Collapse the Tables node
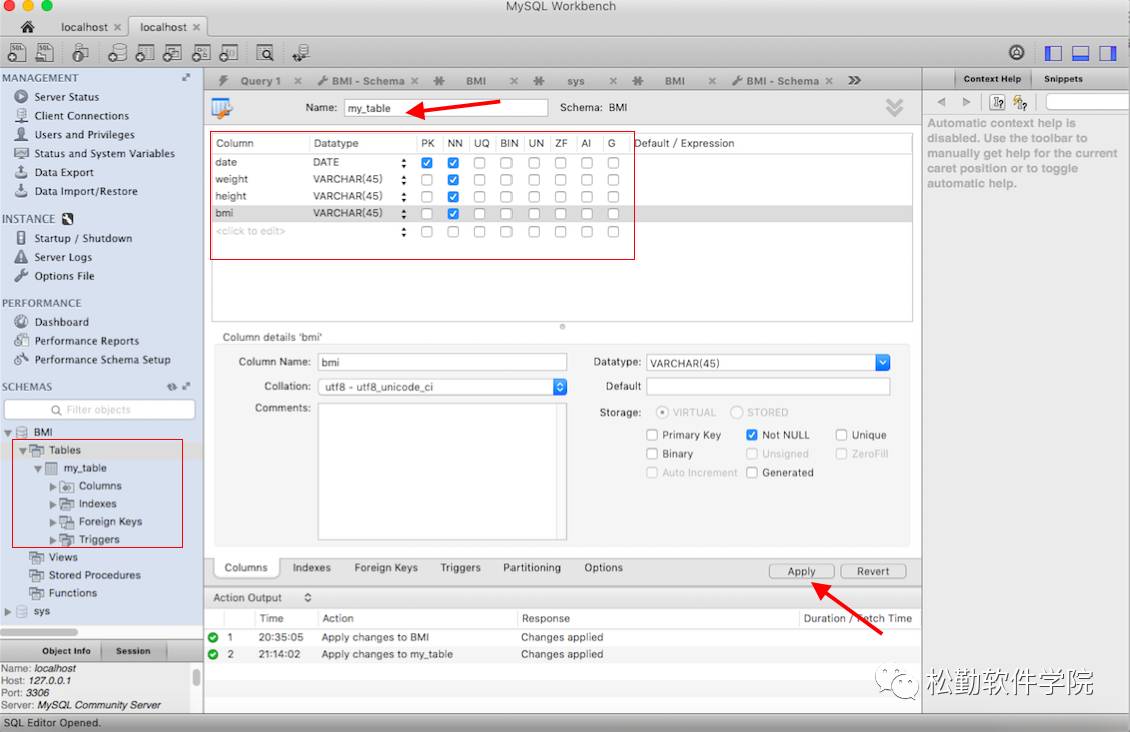This screenshot has height=732, width=1130. 22,450
